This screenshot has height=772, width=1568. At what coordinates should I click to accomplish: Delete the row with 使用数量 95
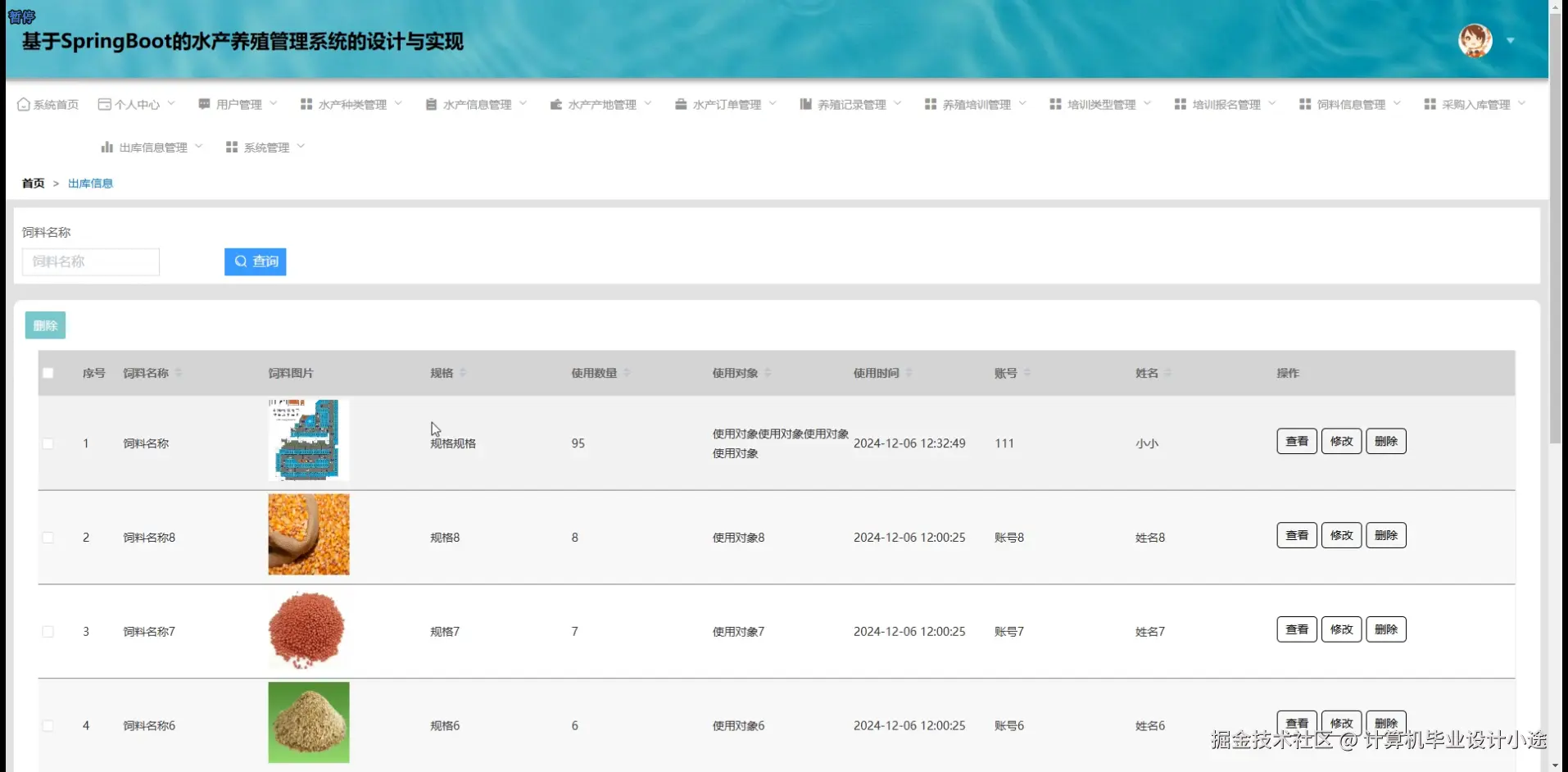1386,441
